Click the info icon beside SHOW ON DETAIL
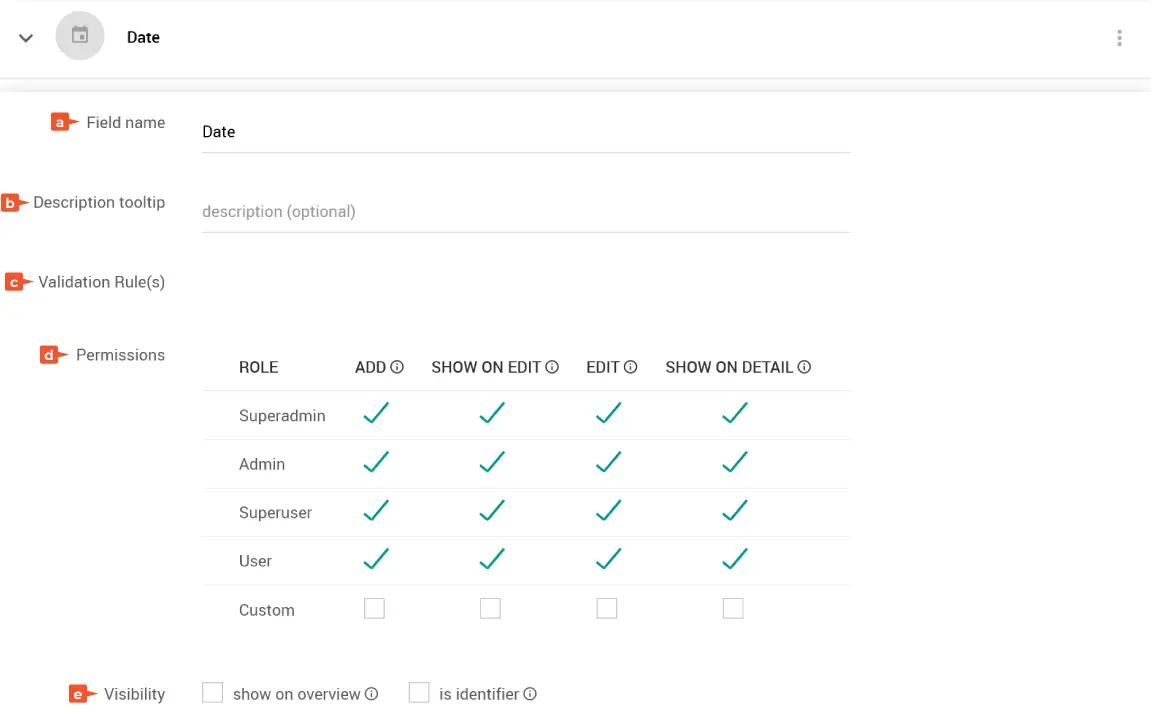The width and height of the screenshot is (1151, 711). pos(804,367)
